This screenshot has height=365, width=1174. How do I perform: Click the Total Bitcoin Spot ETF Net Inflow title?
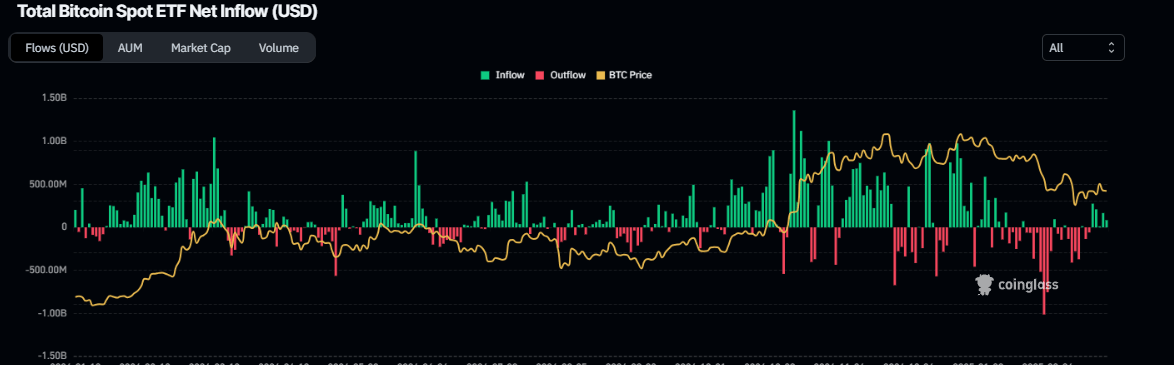pos(167,11)
